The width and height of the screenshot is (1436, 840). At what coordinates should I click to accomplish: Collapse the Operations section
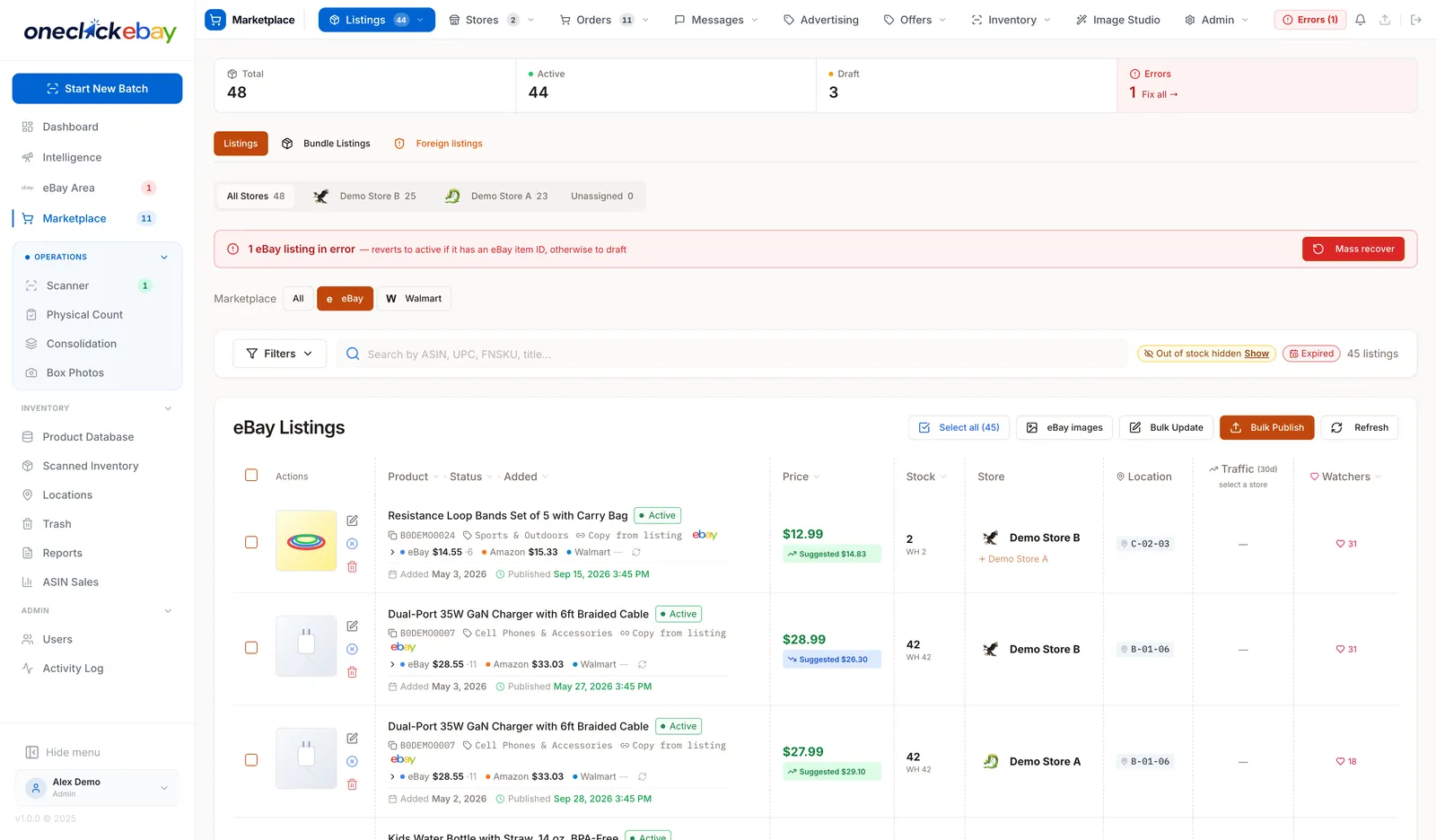point(164,258)
